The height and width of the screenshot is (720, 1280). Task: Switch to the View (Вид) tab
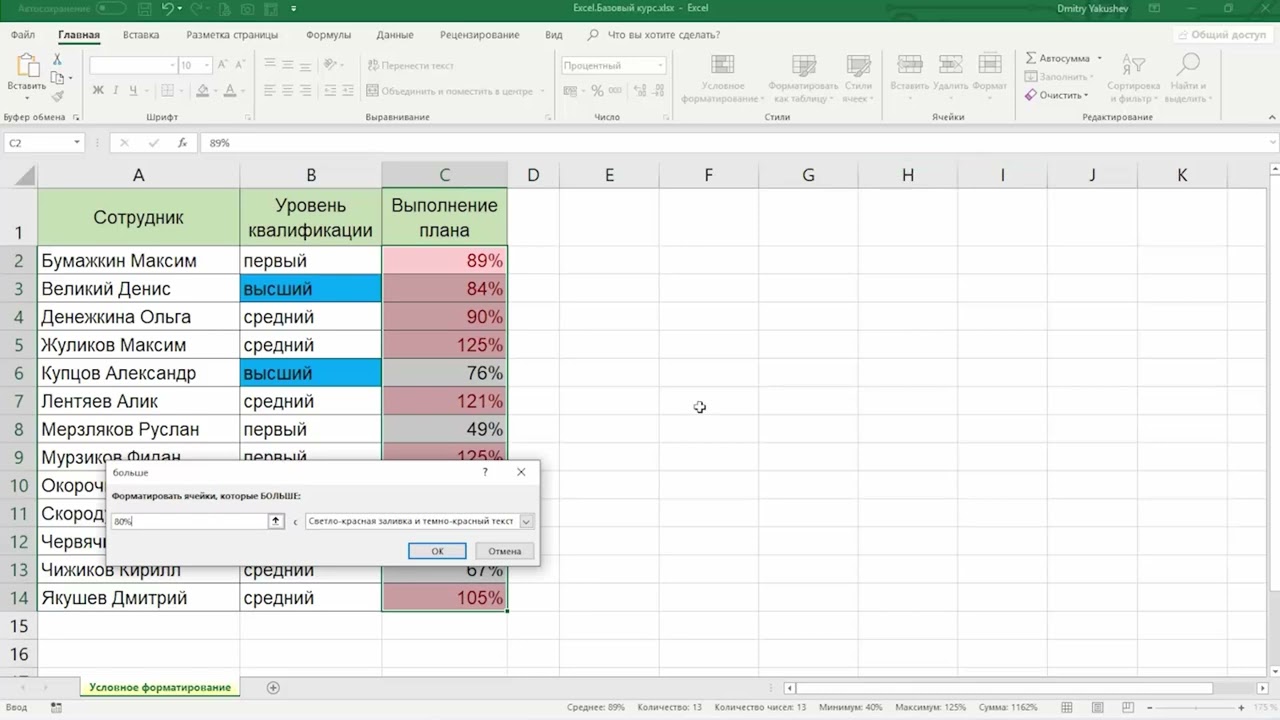click(553, 35)
